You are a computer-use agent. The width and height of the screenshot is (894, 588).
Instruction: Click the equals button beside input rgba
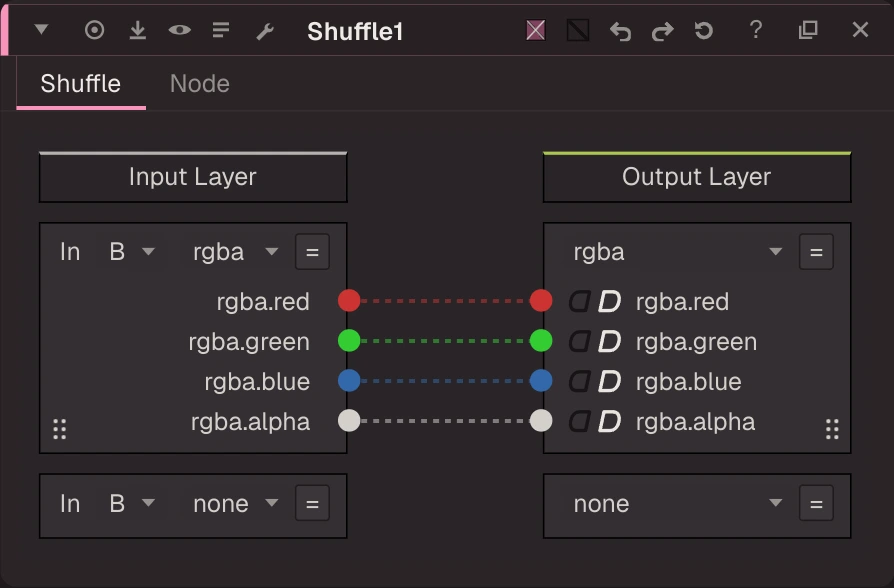312,252
